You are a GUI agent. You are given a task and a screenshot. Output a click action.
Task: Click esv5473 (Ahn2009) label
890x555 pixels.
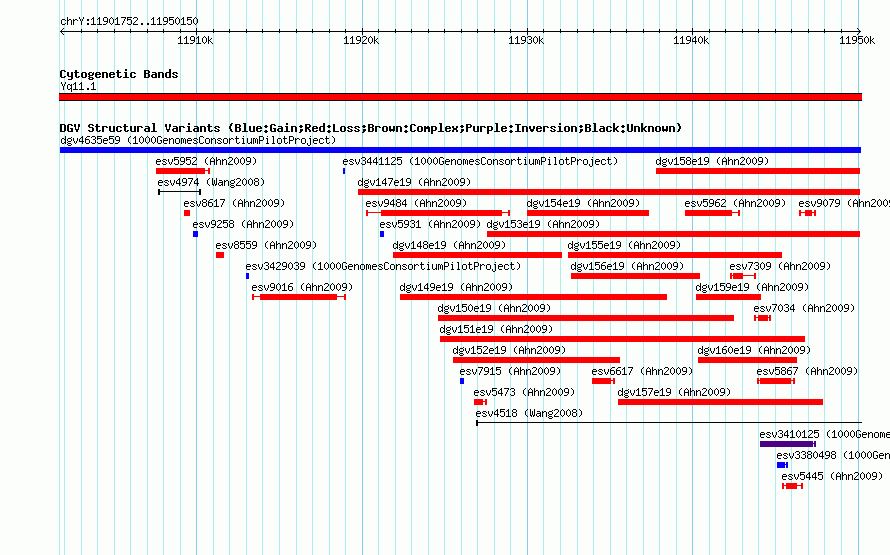pos(524,392)
